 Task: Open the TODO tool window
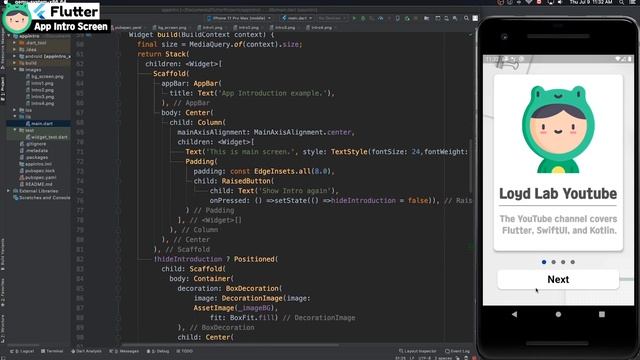(x=184, y=351)
